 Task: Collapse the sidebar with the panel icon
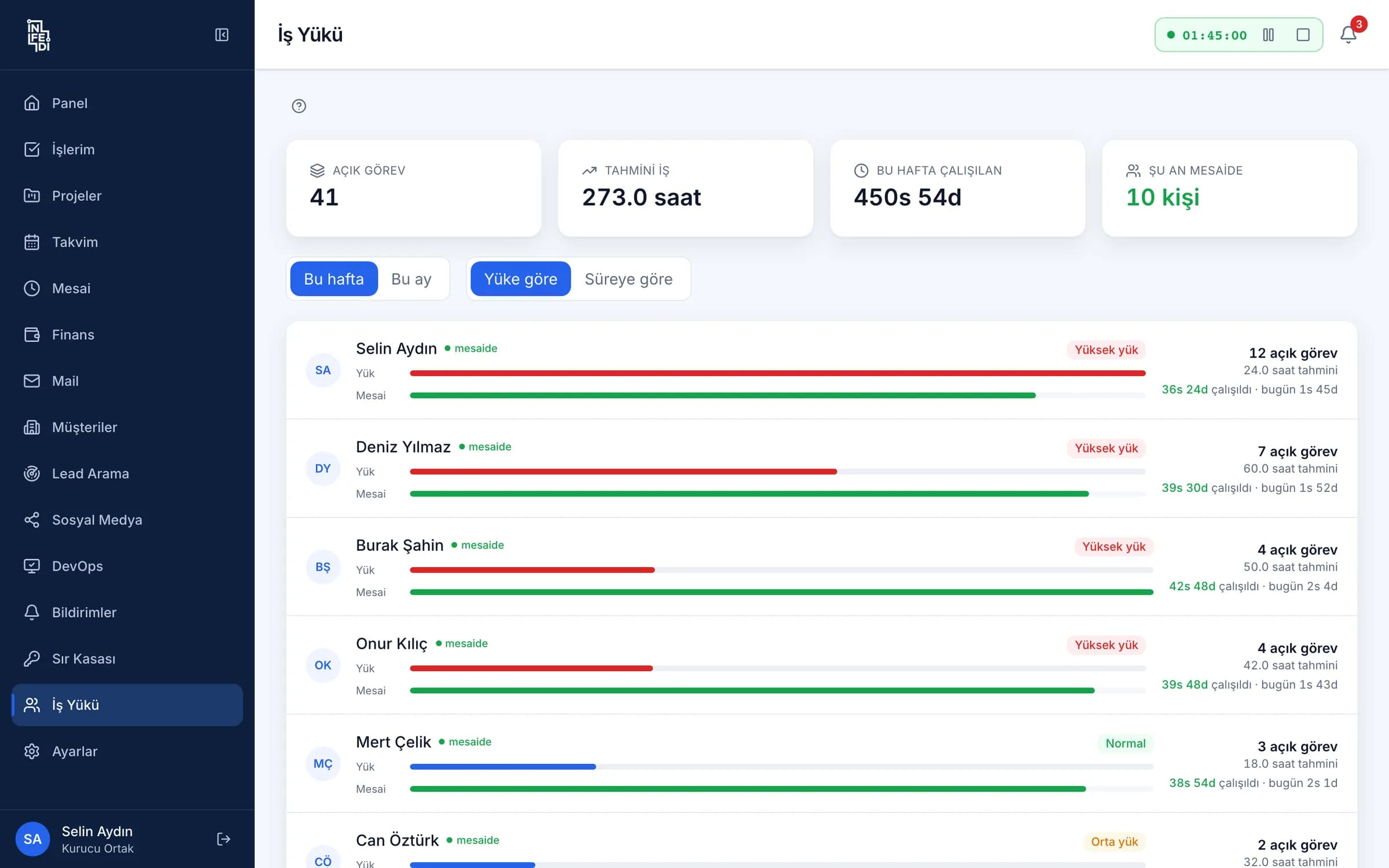pyautogui.click(x=222, y=35)
